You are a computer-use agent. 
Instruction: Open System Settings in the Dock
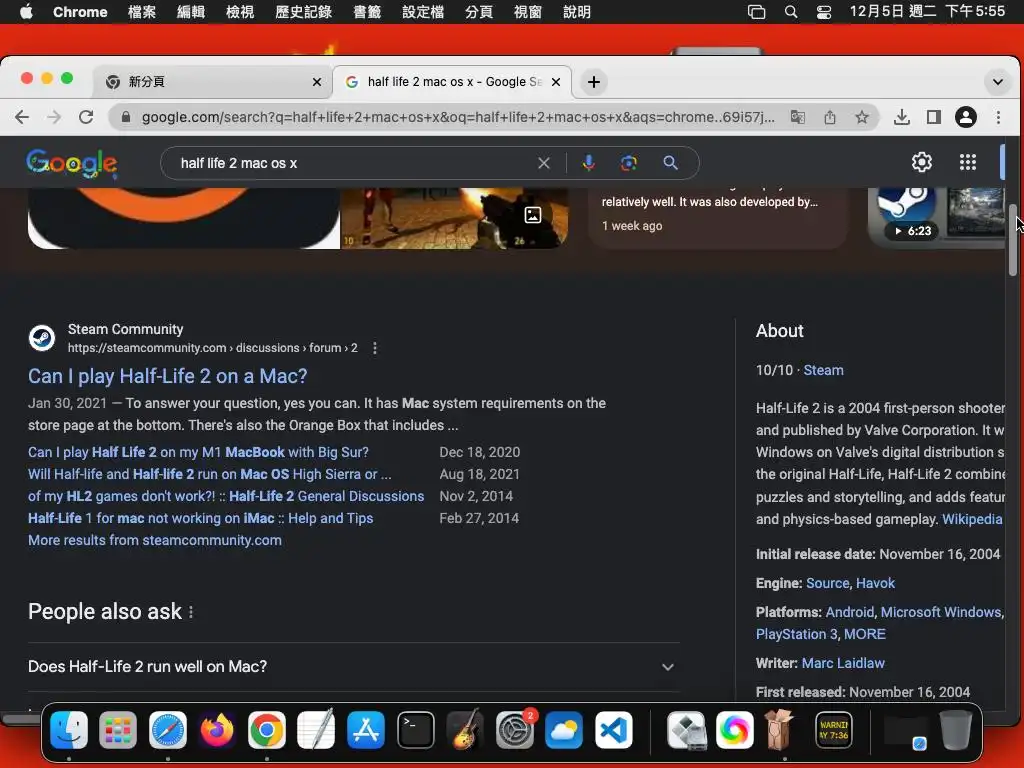click(515, 729)
